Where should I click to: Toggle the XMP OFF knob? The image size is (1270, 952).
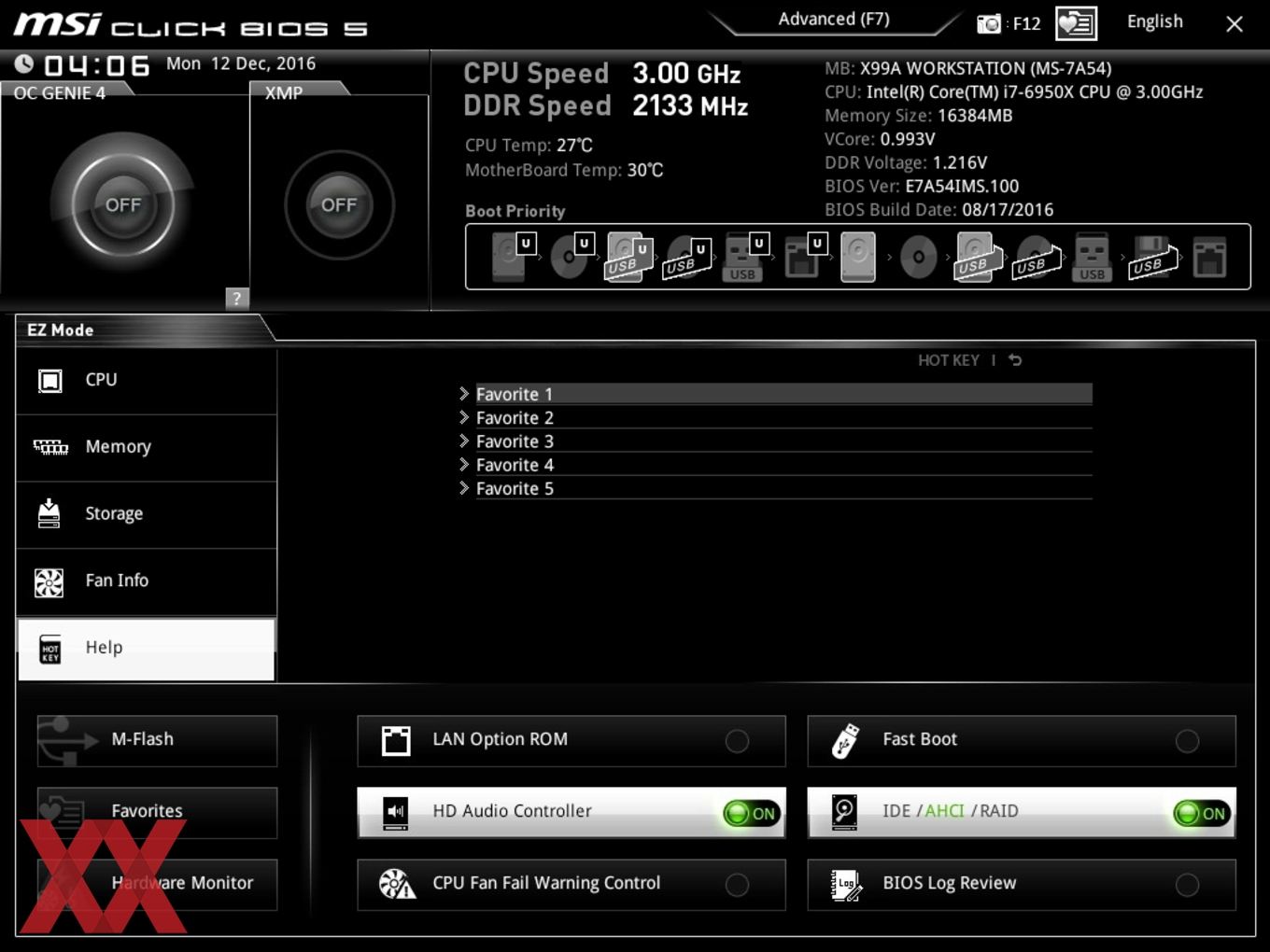339,204
